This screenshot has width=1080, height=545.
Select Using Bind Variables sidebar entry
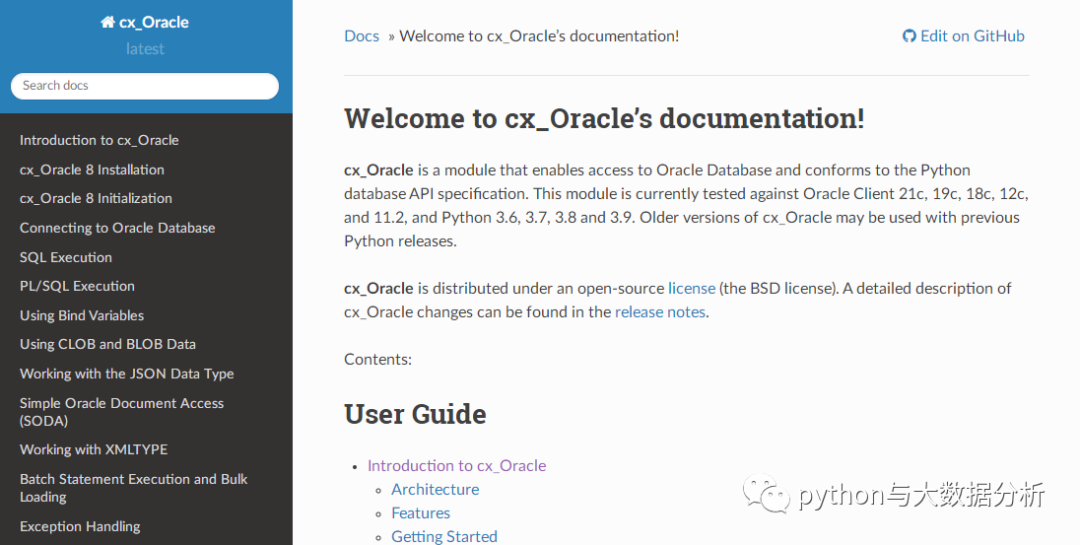81,316
